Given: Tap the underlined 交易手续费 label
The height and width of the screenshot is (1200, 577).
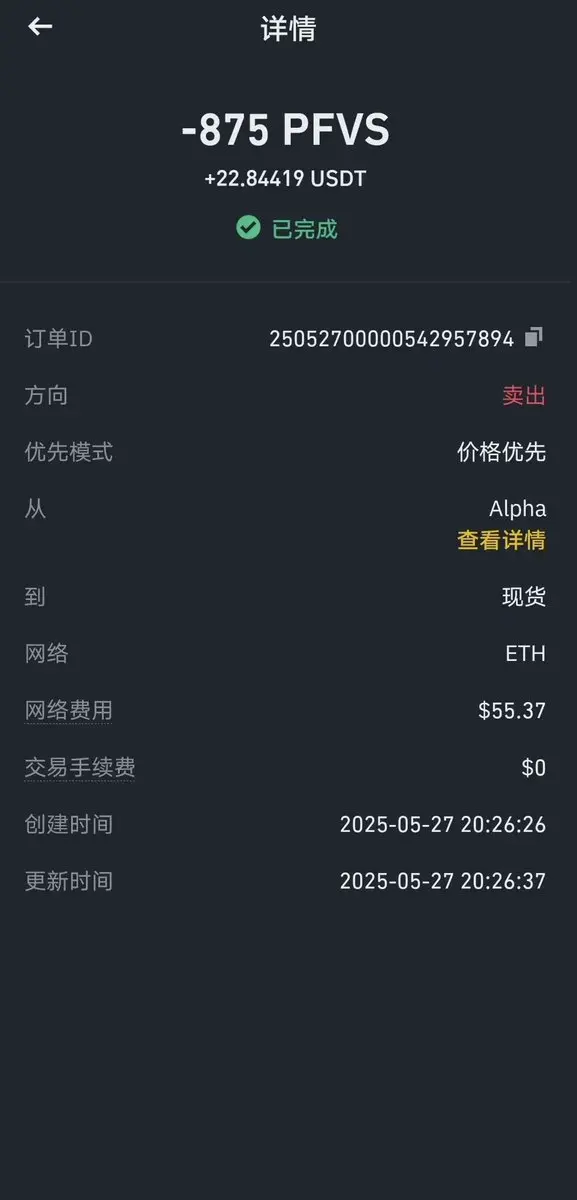Looking at the screenshot, I should (x=80, y=768).
